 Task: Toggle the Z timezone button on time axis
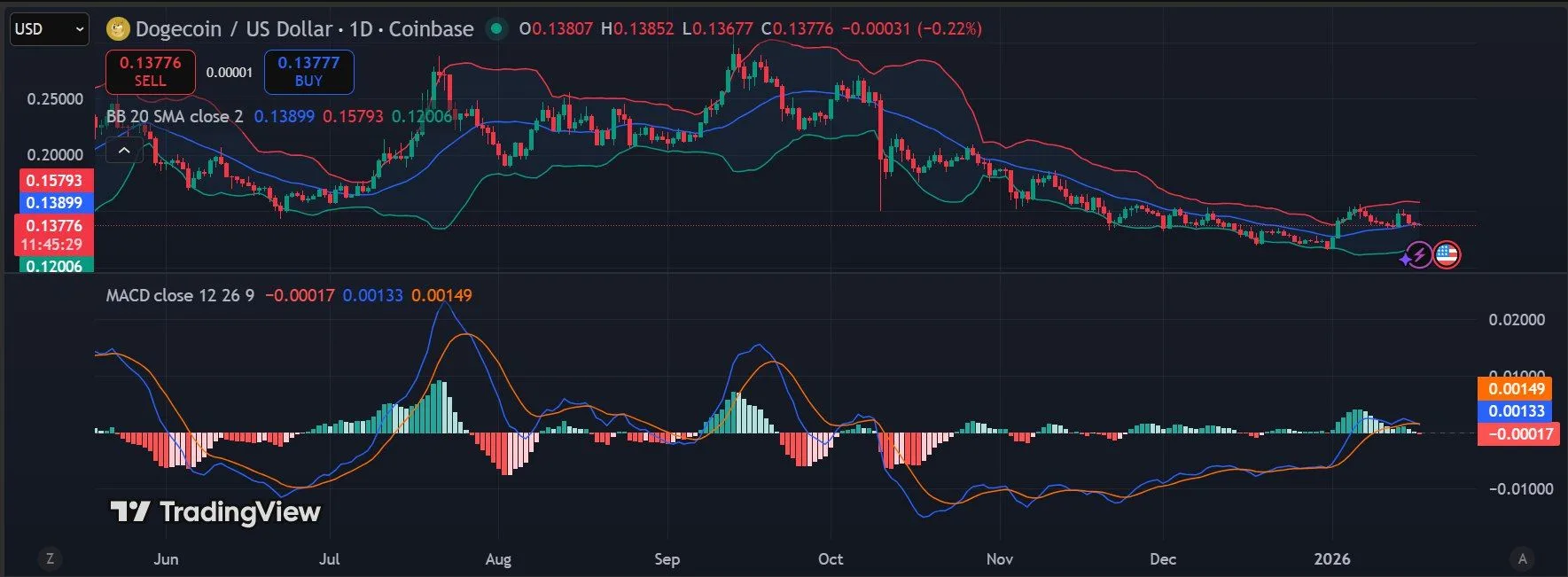click(50, 558)
